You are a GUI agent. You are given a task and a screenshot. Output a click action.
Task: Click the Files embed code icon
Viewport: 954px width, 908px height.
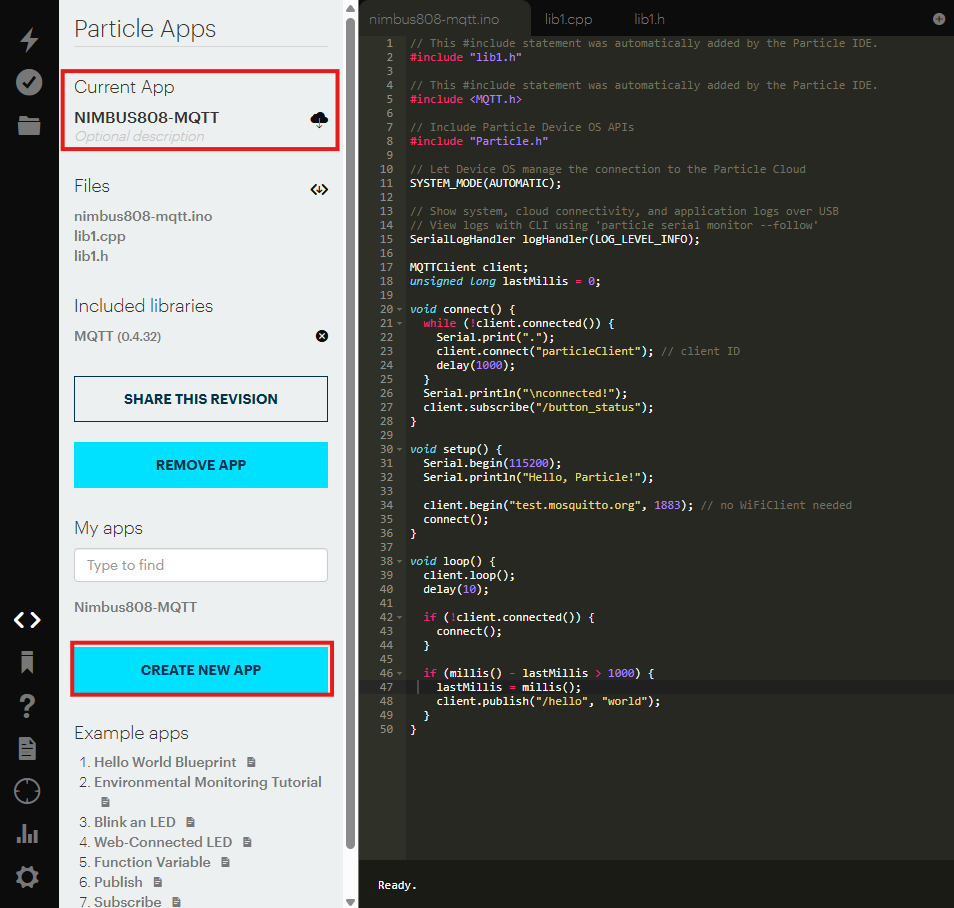(319, 190)
